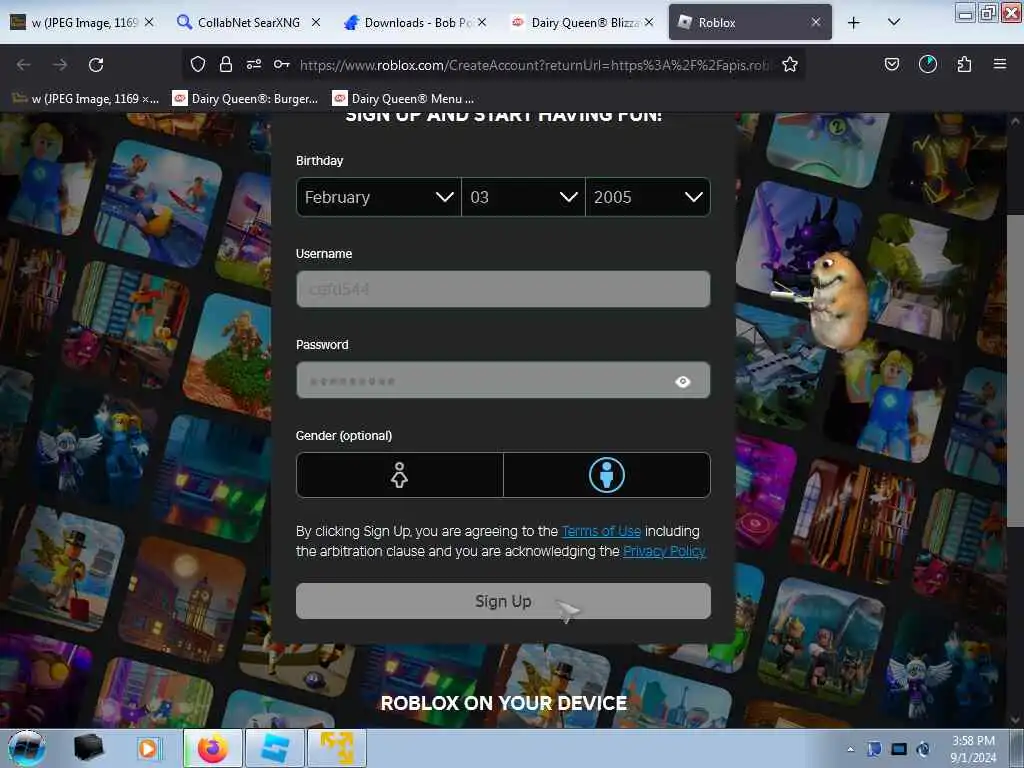This screenshot has width=1024, height=768.
Task: Open the birthday day dropdown showing 03
Action: point(523,197)
